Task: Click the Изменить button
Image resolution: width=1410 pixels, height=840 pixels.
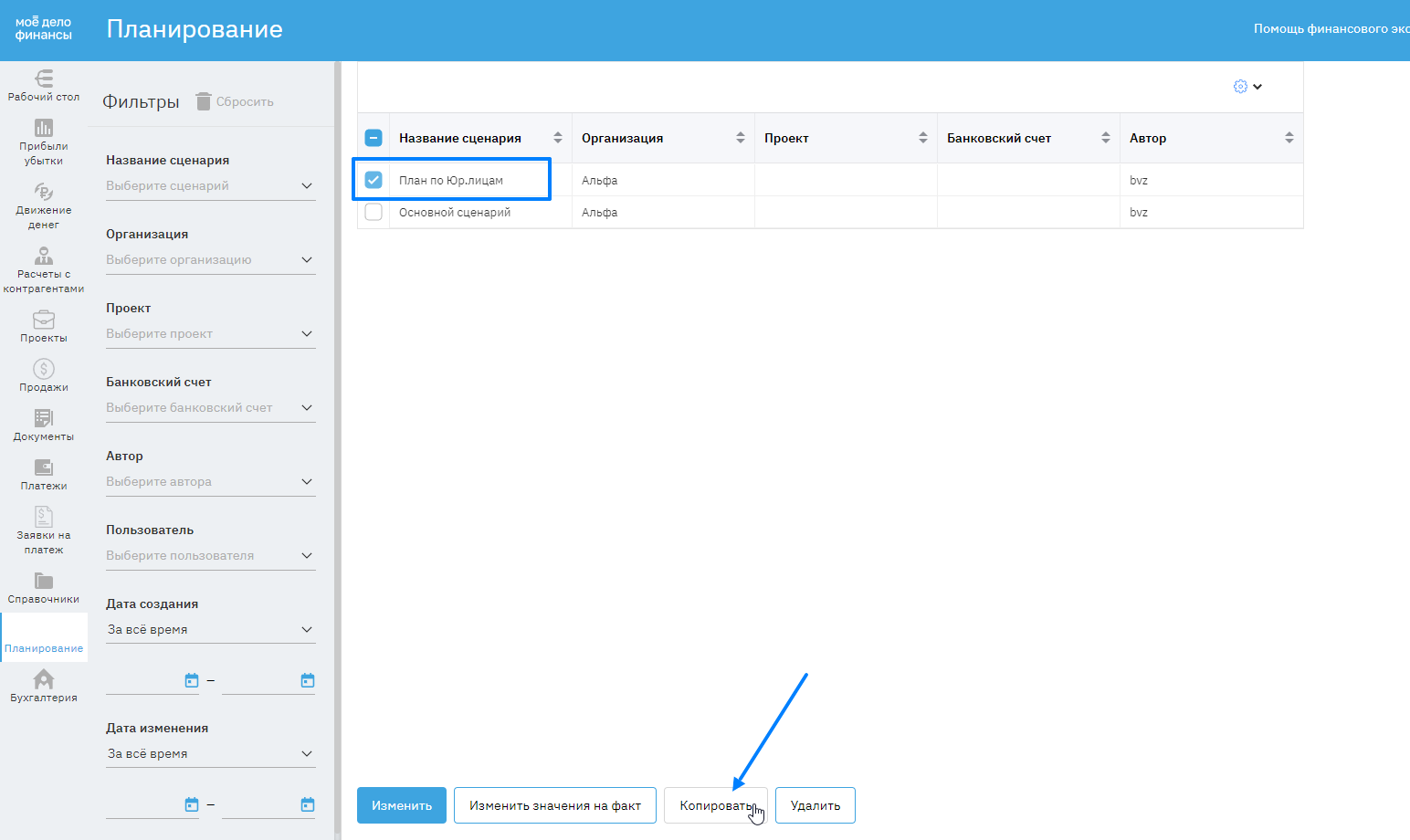Action: (x=402, y=805)
